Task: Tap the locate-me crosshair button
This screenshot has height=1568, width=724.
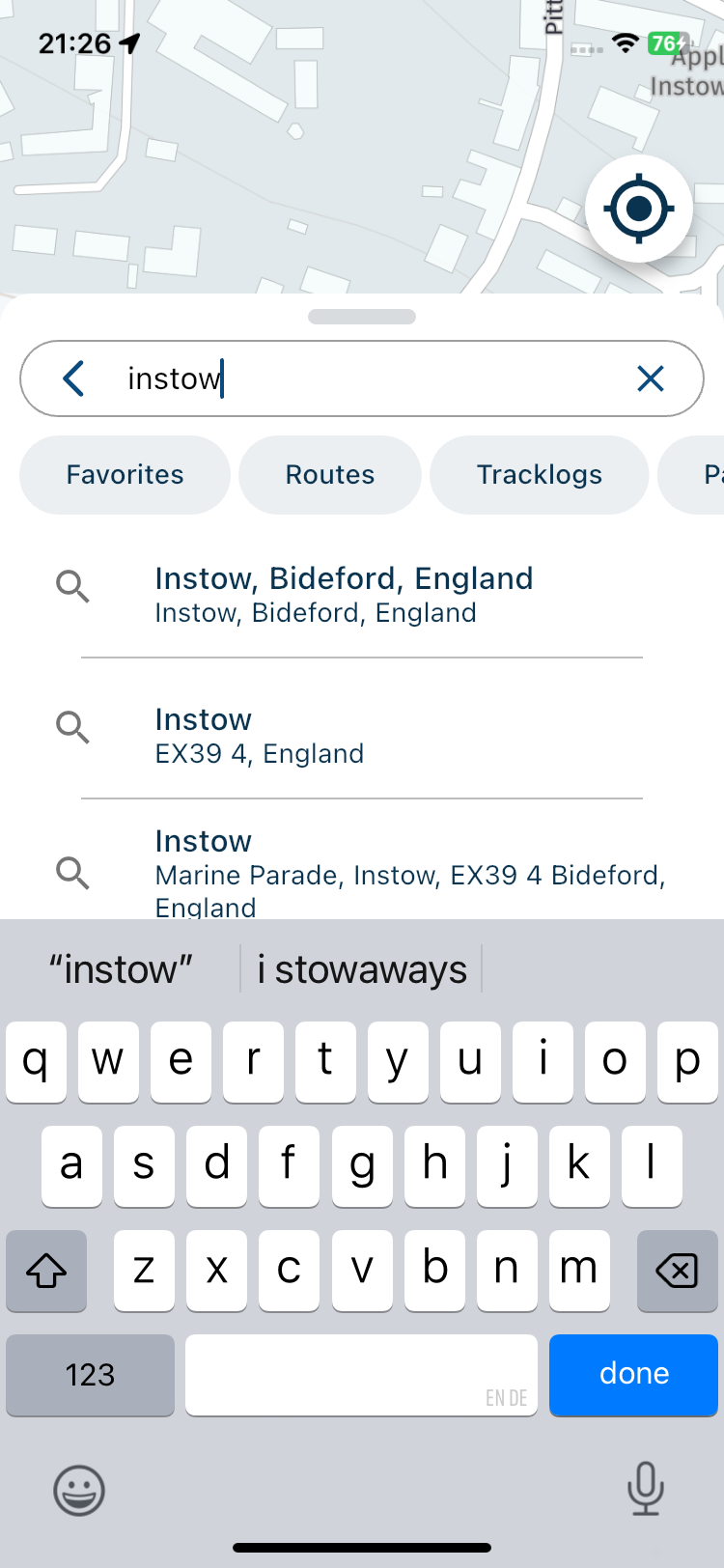Action: coord(638,209)
